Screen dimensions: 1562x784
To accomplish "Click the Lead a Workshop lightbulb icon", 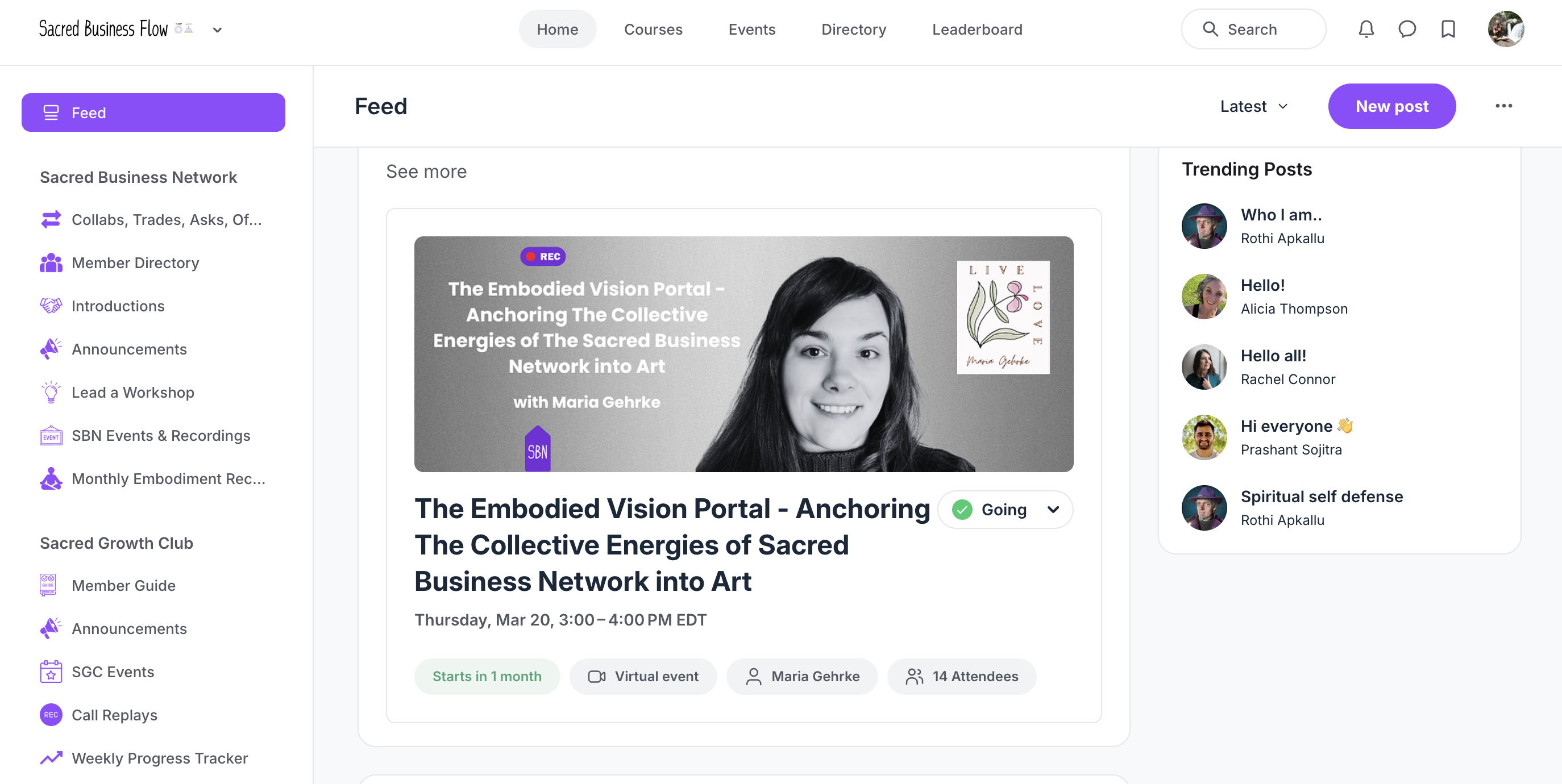I will click(x=51, y=393).
